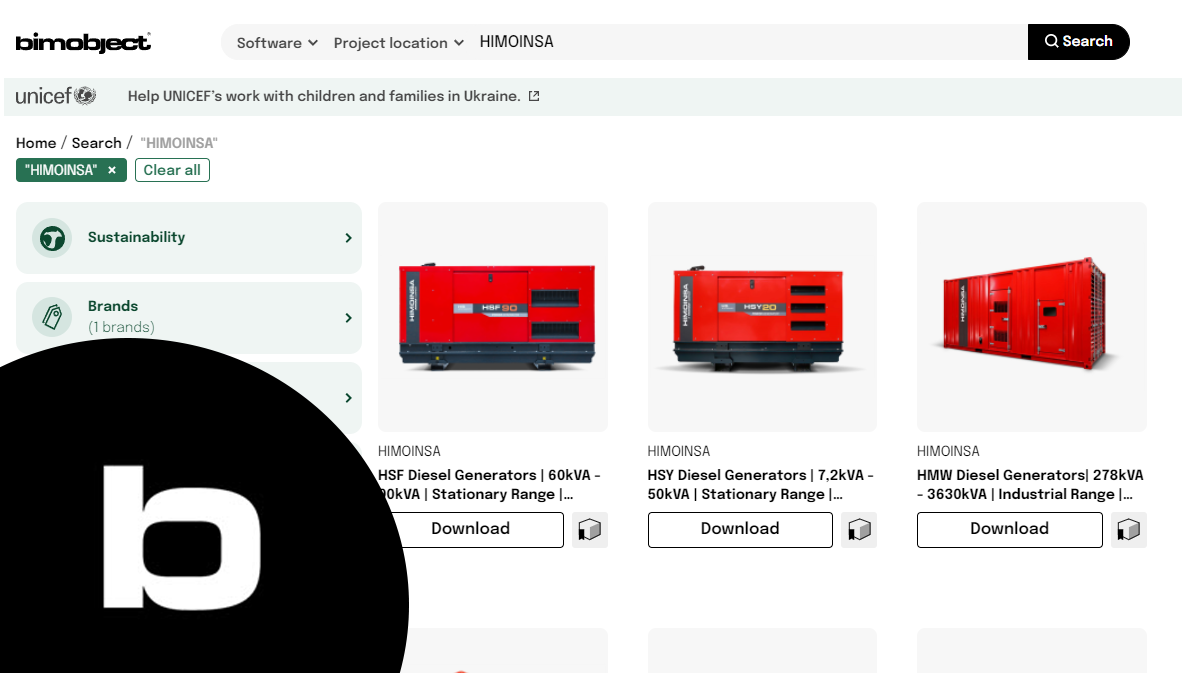
Task: Download the HMW Diesel Generators object
Action: click(1009, 529)
